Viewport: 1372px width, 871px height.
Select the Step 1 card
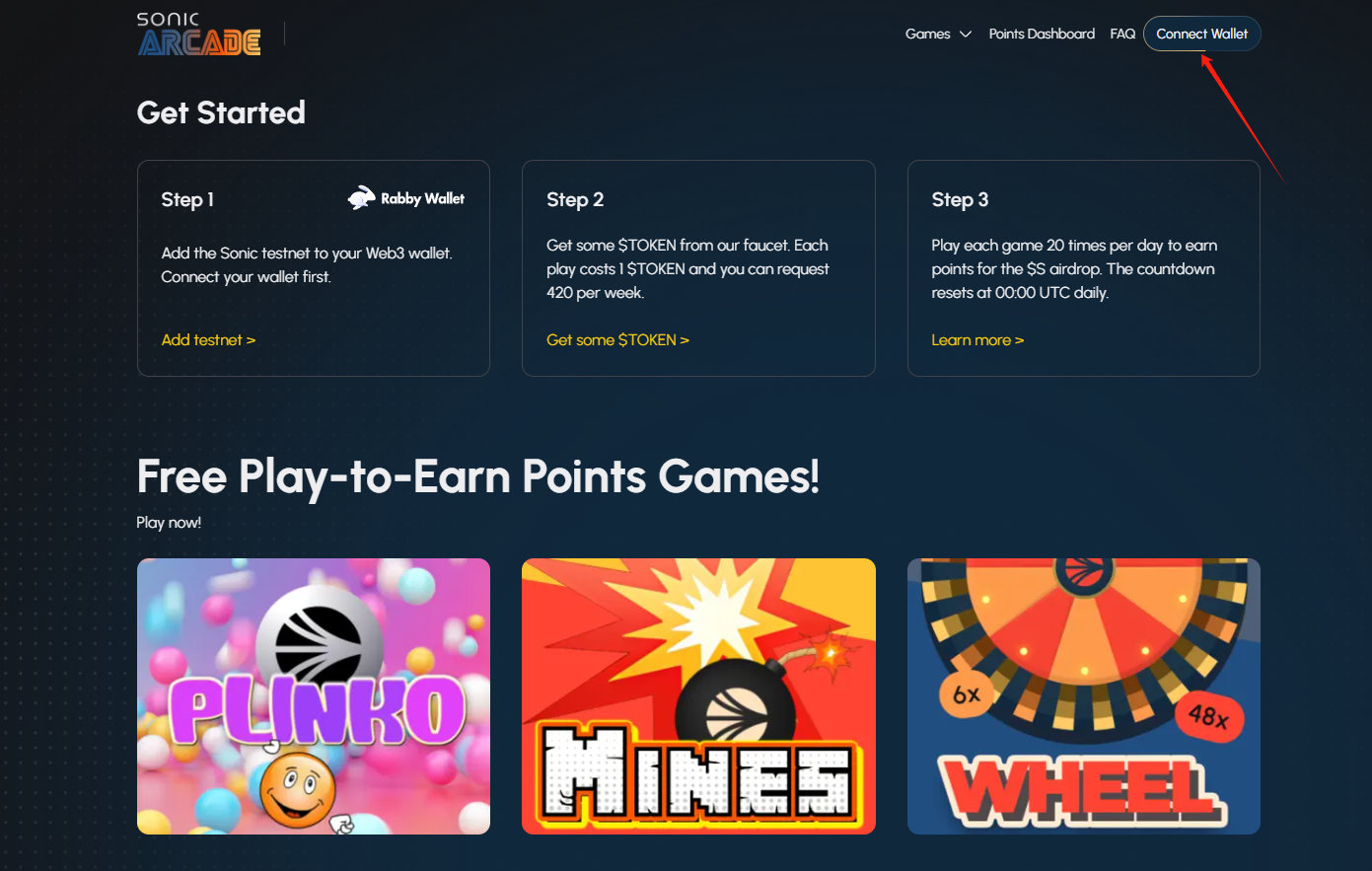pyautogui.click(x=314, y=268)
